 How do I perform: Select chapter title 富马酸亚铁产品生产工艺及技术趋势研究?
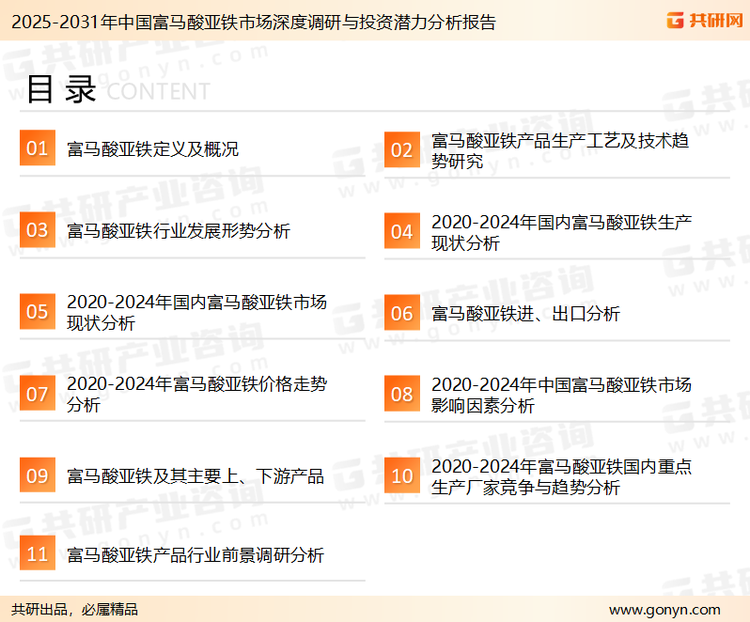(560, 151)
